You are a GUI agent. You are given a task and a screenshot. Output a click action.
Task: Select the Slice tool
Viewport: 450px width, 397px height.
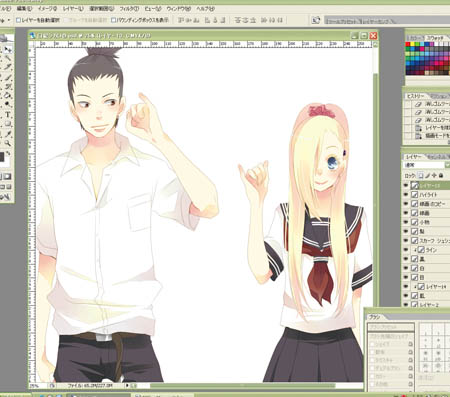click(x=8, y=67)
